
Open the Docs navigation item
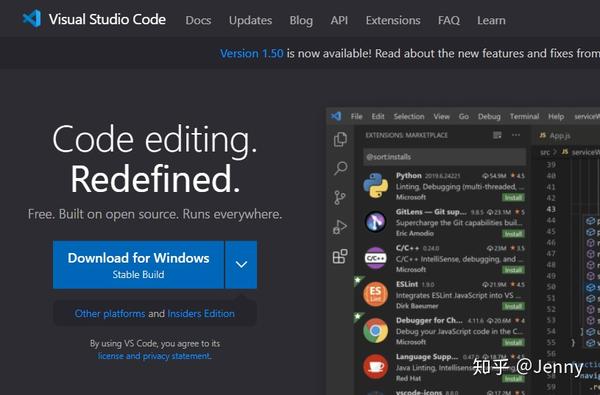198,20
